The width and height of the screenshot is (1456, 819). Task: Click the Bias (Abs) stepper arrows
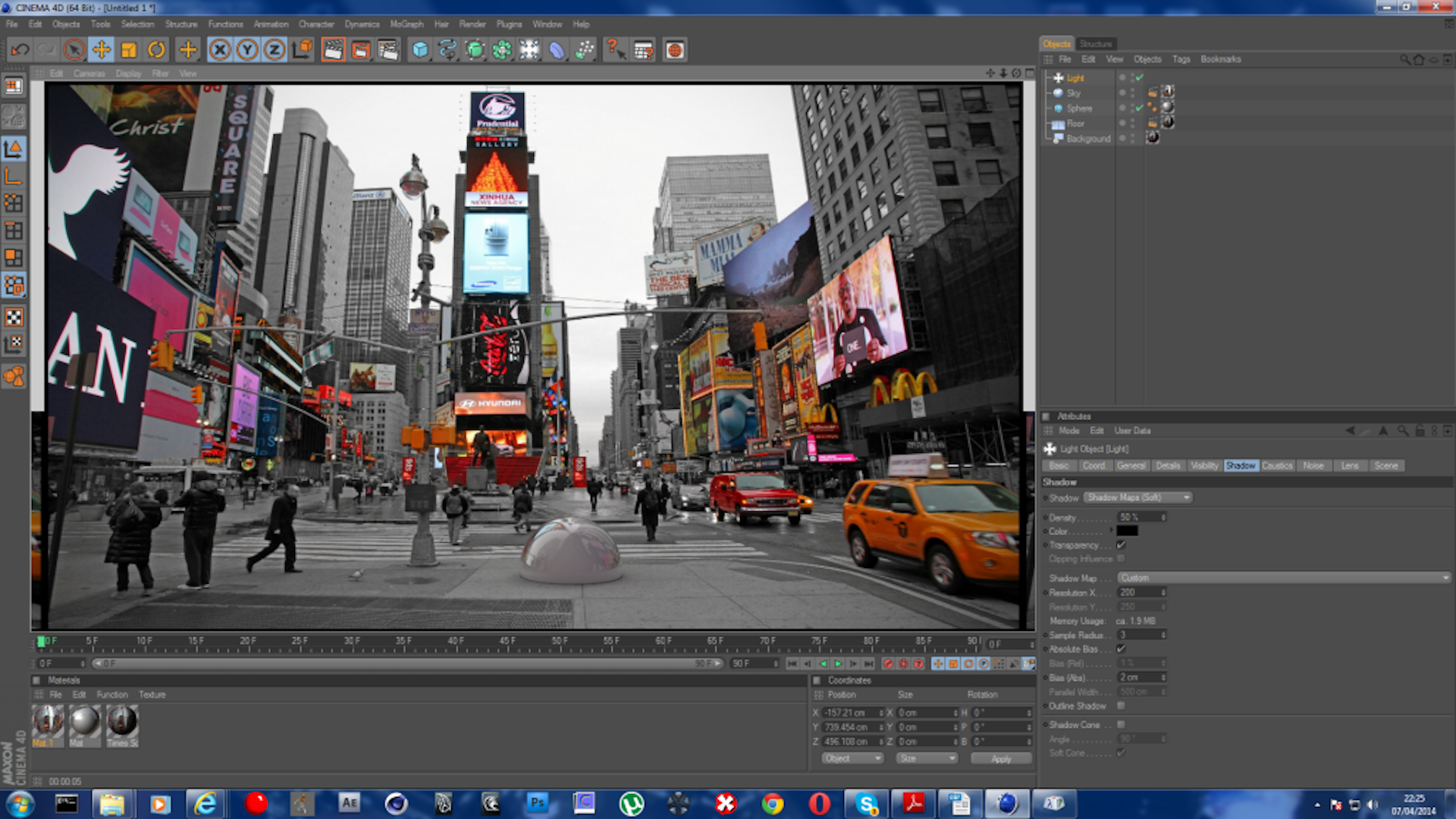pyautogui.click(x=1163, y=677)
